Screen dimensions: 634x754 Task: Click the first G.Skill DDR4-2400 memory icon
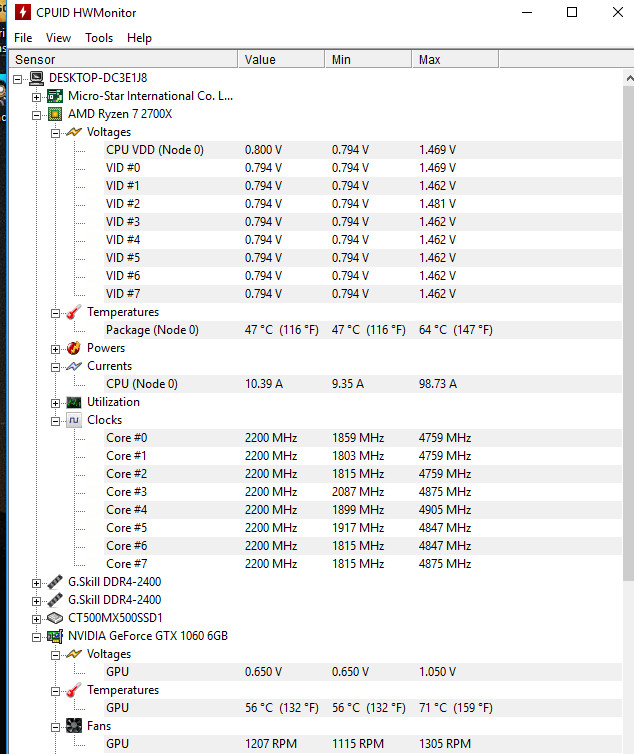55,582
